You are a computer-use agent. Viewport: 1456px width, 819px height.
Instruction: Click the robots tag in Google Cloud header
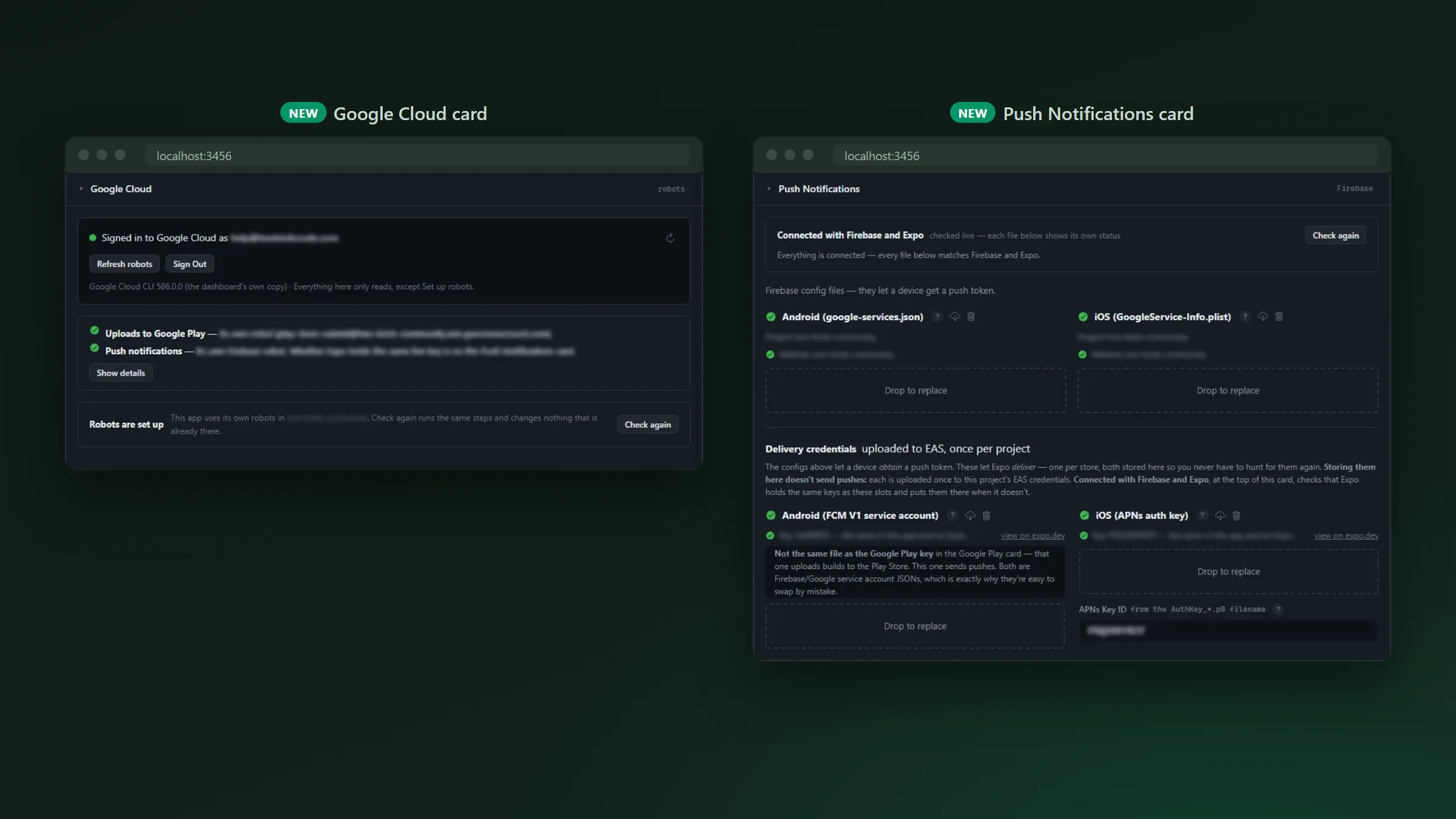tap(671, 189)
